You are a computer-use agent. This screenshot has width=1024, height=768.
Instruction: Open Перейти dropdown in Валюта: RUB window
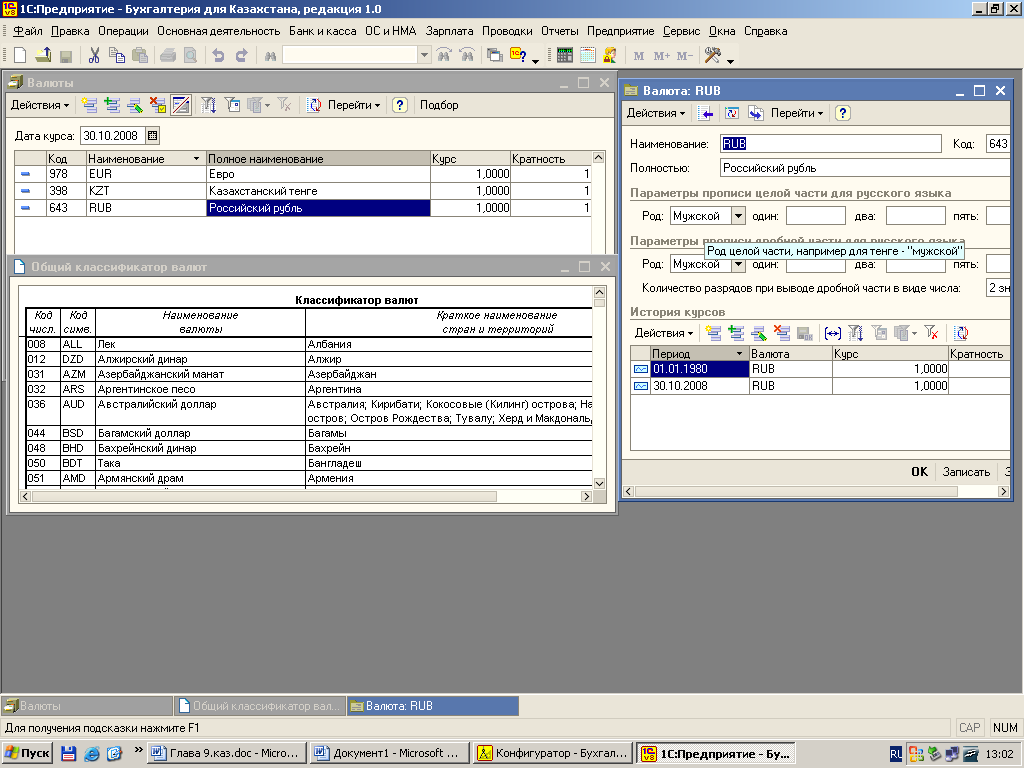coord(797,113)
